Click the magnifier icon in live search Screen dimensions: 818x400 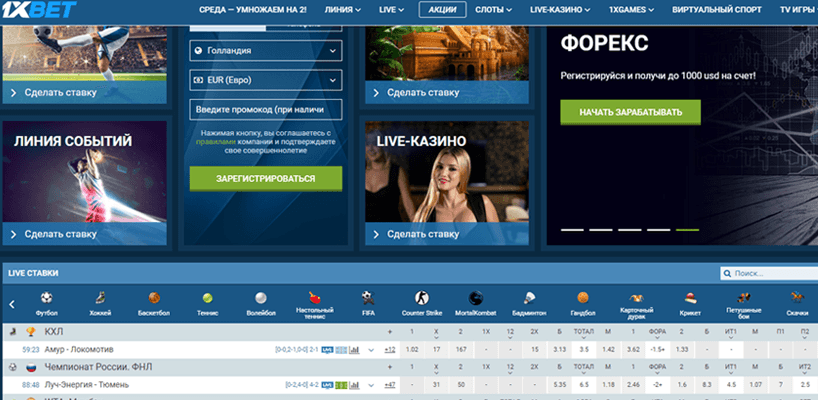(x=727, y=273)
